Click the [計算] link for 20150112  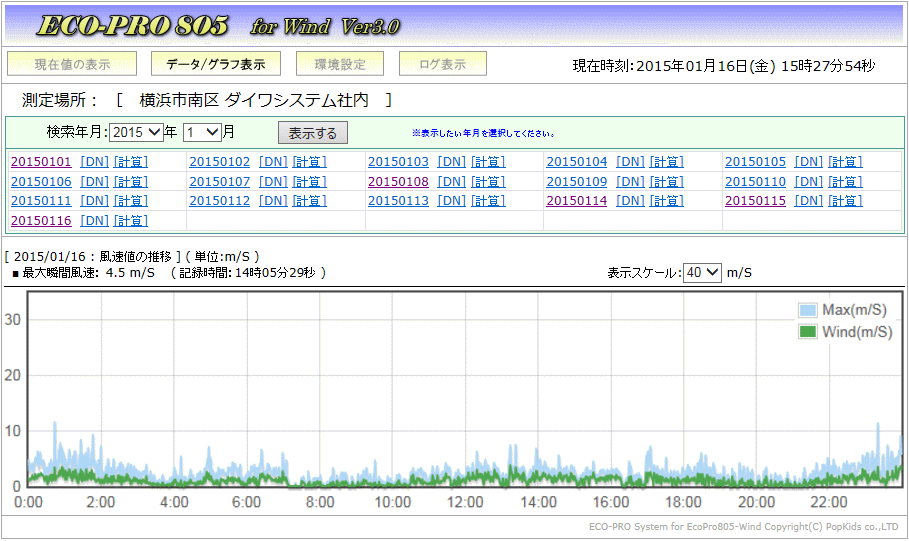[x=309, y=201]
